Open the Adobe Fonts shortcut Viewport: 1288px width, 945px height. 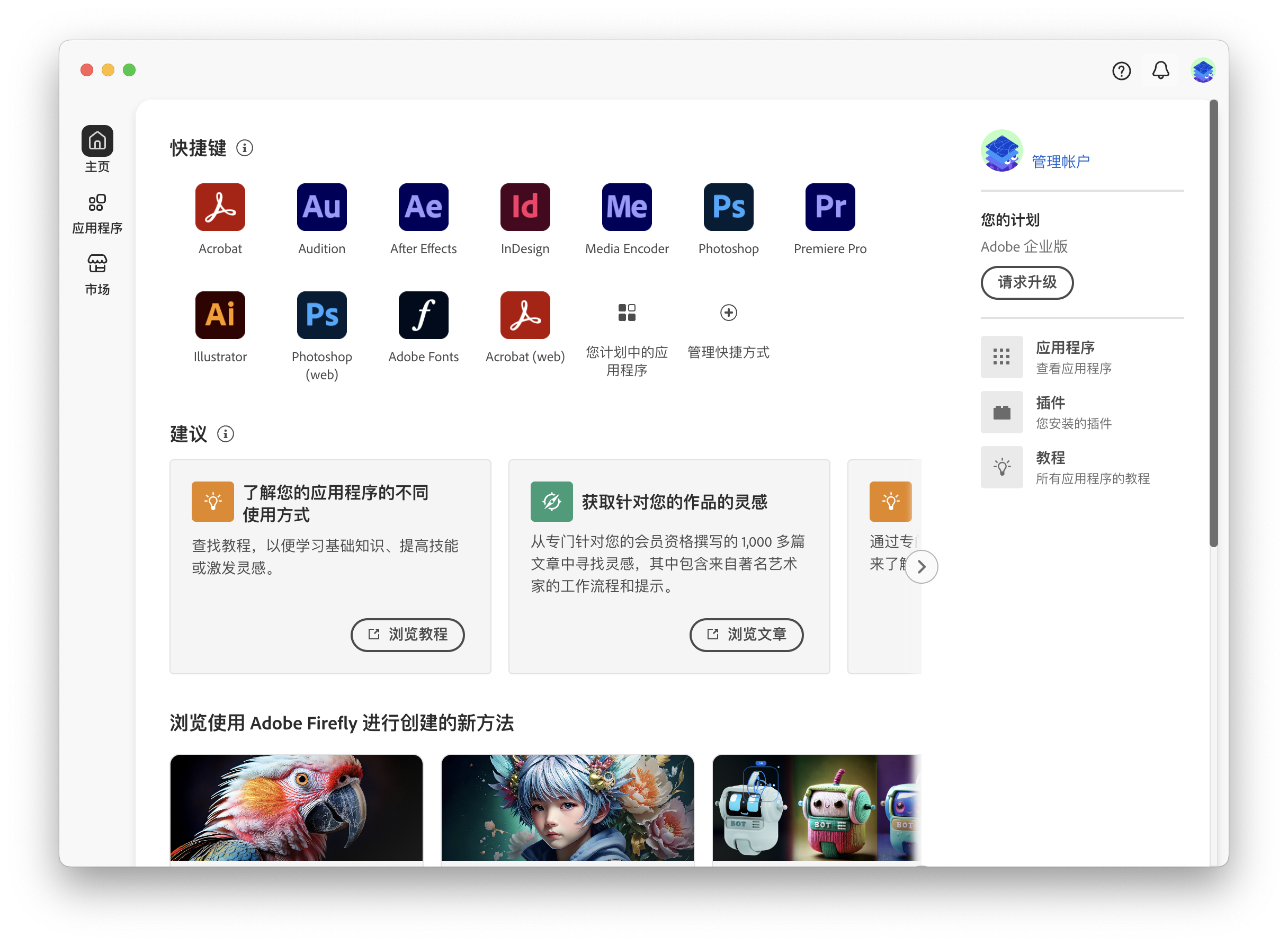[423, 315]
